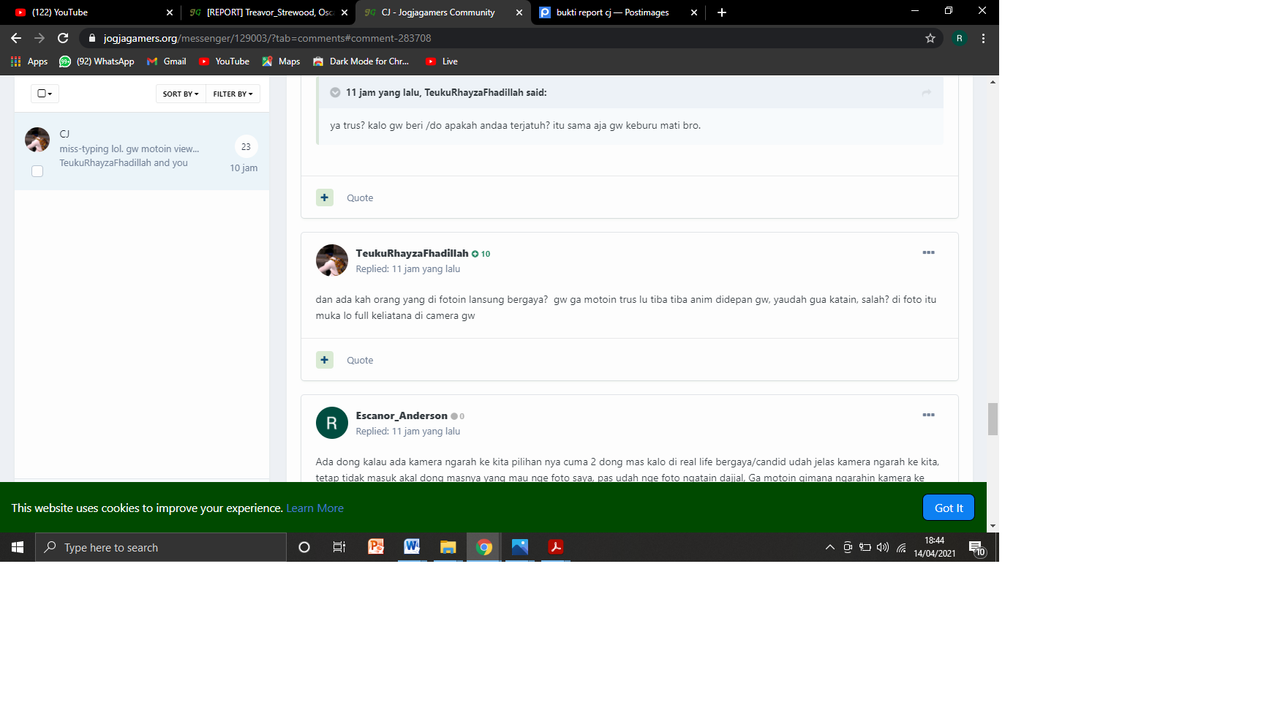Tick the CJ conversation checkbox
Image resolution: width=1280 pixels, height=711 pixels.
[x=37, y=171]
